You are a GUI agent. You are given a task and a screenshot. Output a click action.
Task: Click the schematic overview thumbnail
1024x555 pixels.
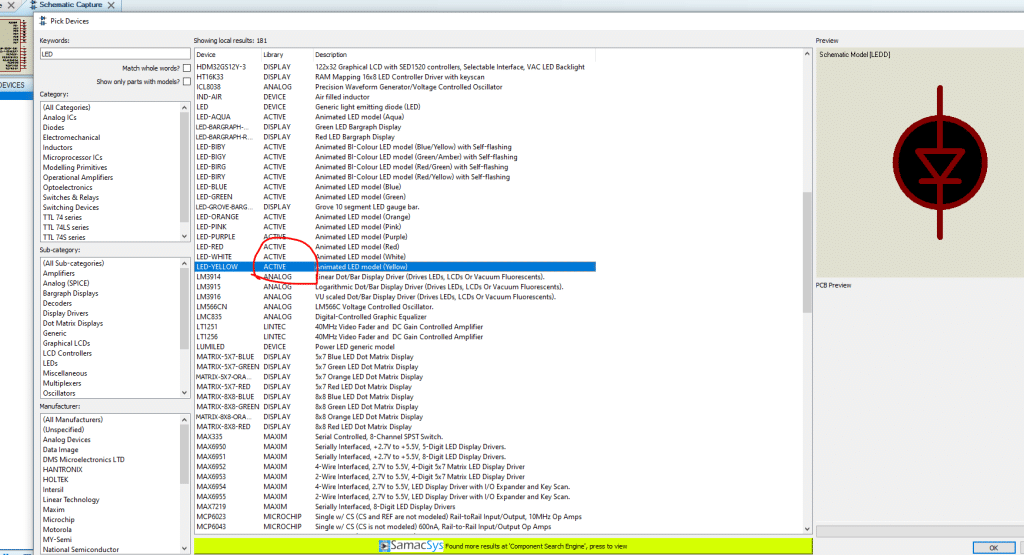pyautogui.click(x=16, y=45)
